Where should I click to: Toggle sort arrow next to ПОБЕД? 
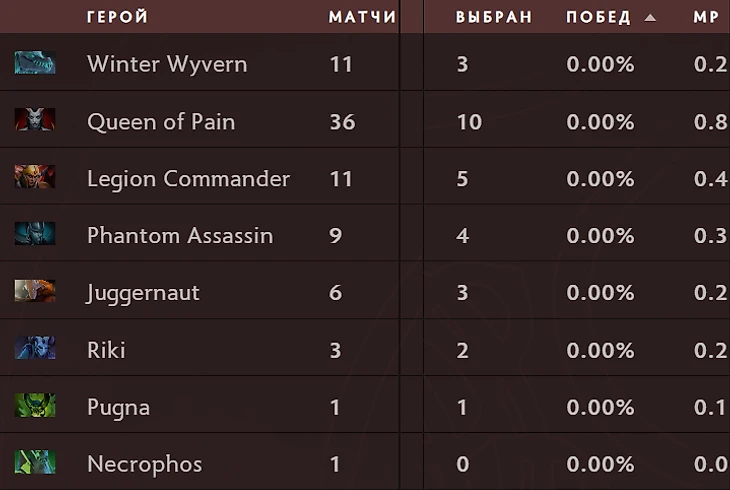coord(650,18)
